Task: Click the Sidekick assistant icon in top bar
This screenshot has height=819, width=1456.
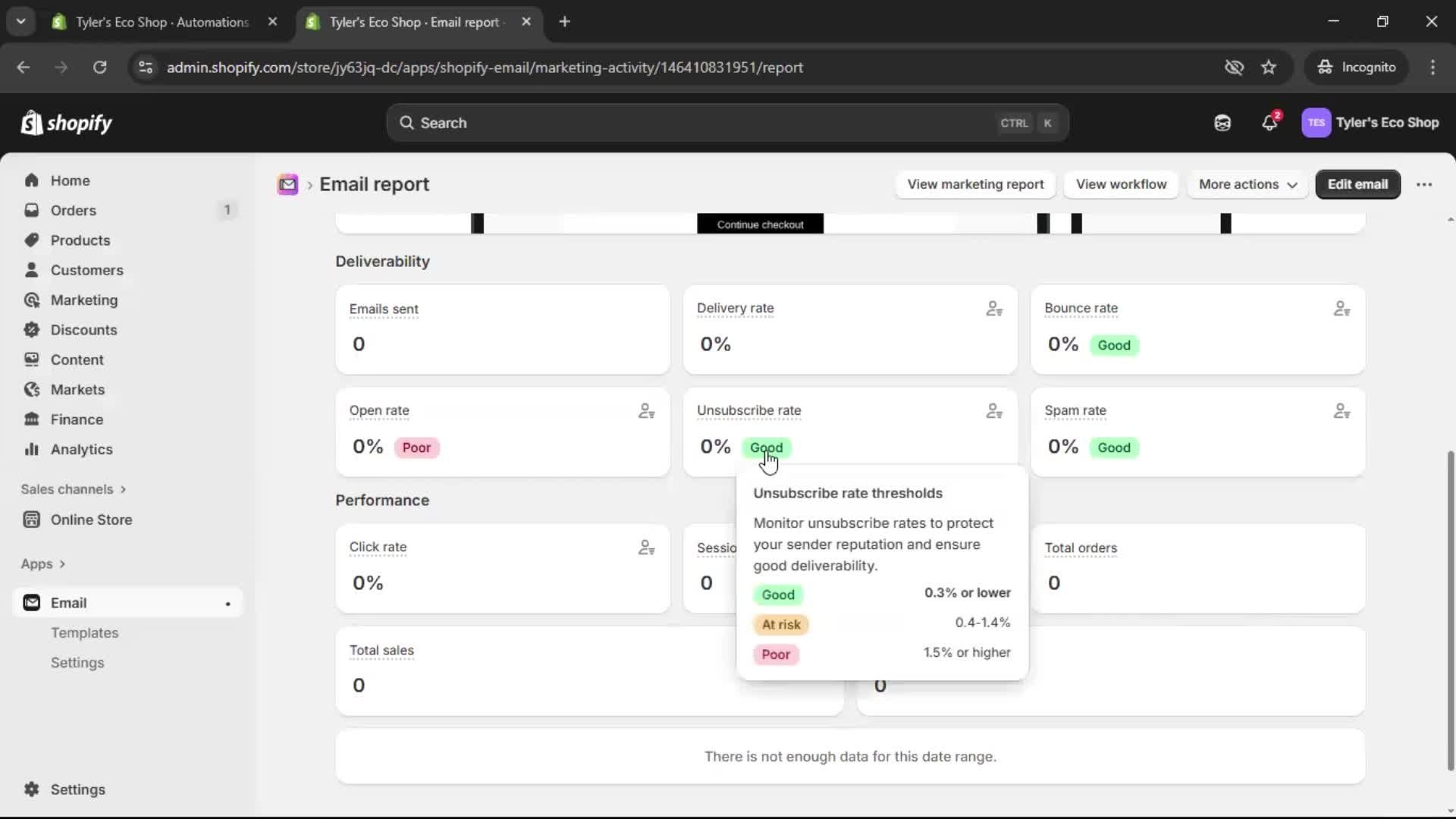Action: pyautogui.click(x=1222, y=122)
